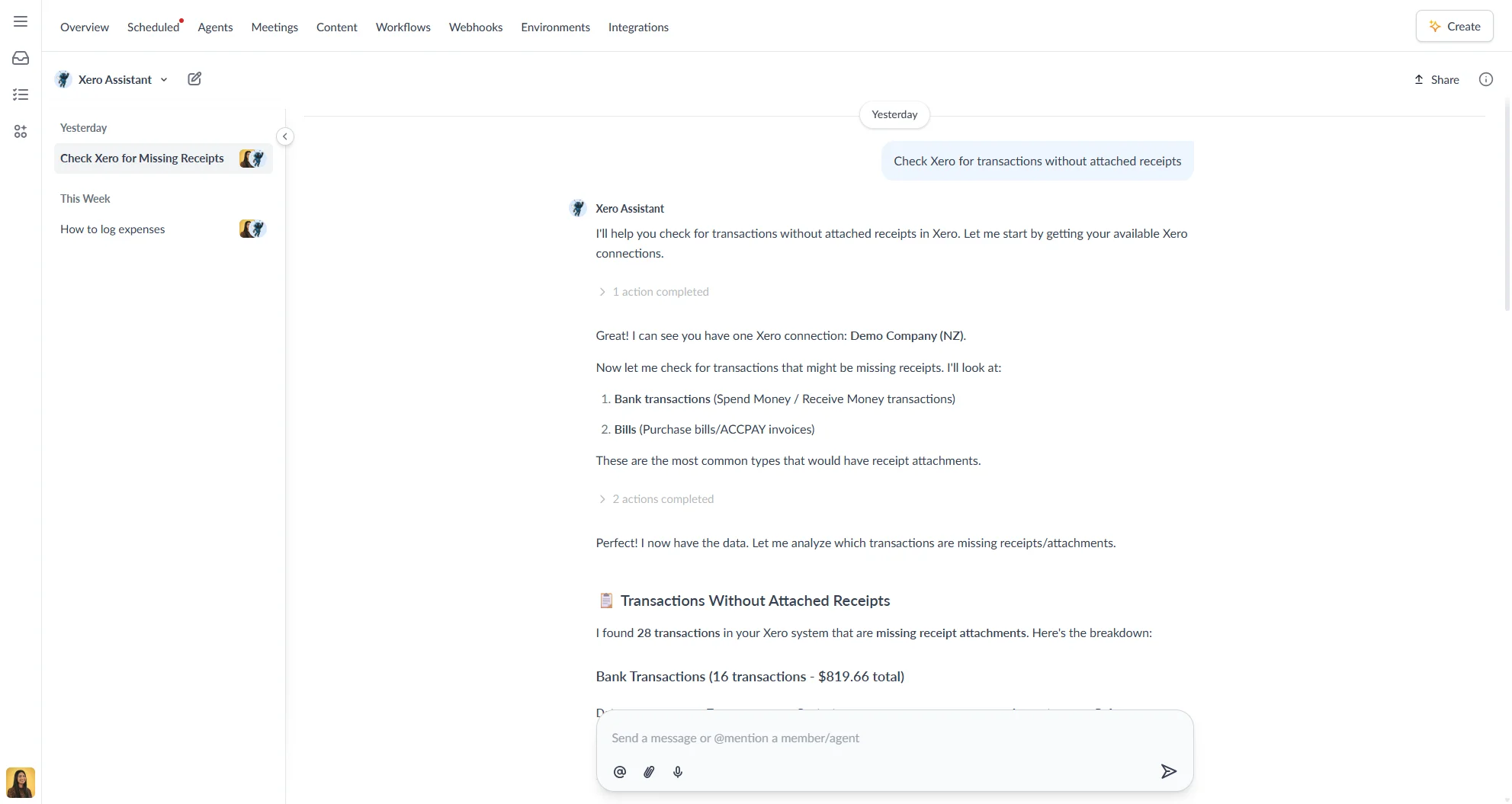Open the tasks checklist panel
Image resolution: width=1512 pixels, height=804 pixels.
click(20, 94)
